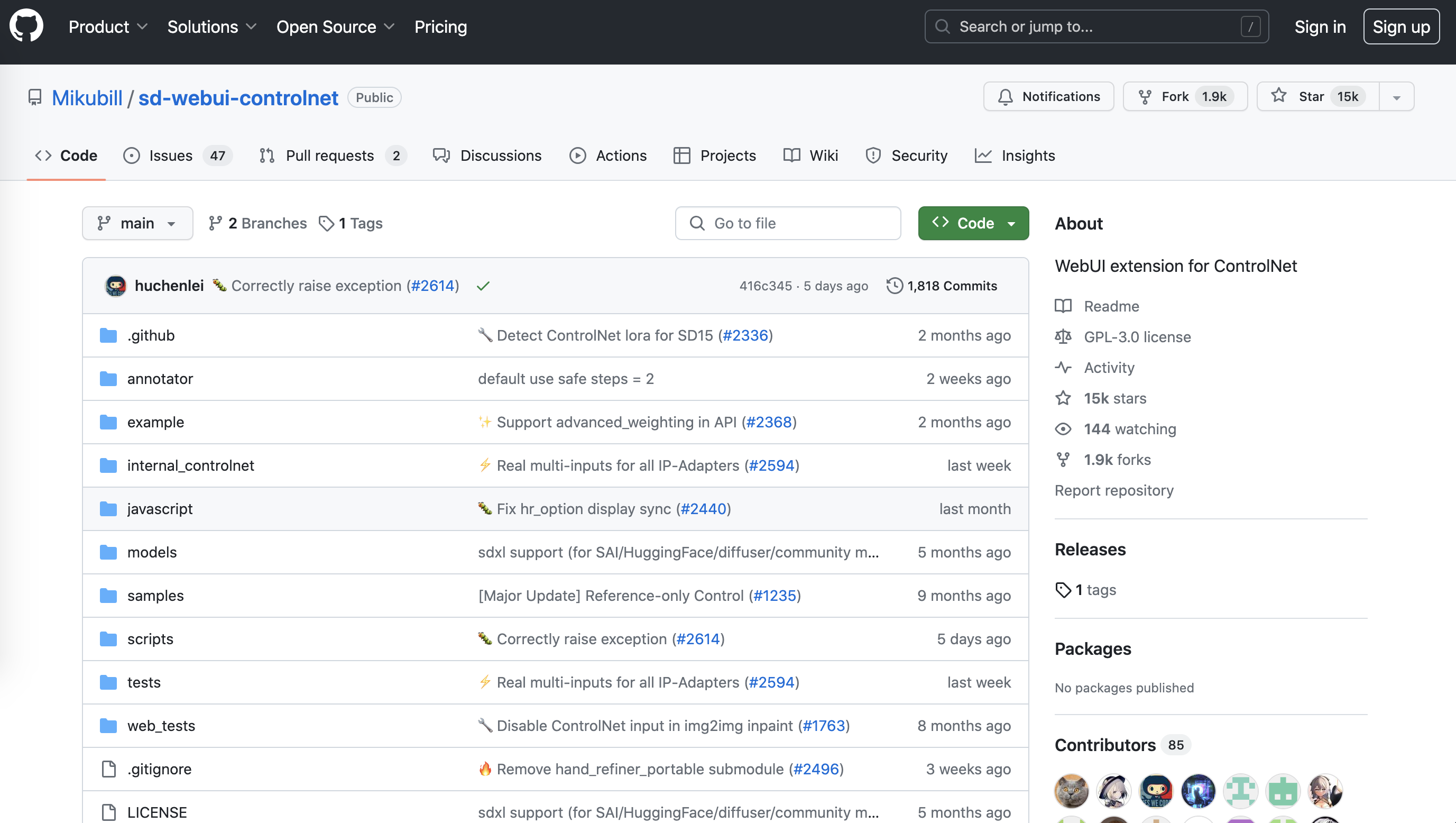Click the search magnifier icon in header

pyautogui.click(x=942, y=26)
